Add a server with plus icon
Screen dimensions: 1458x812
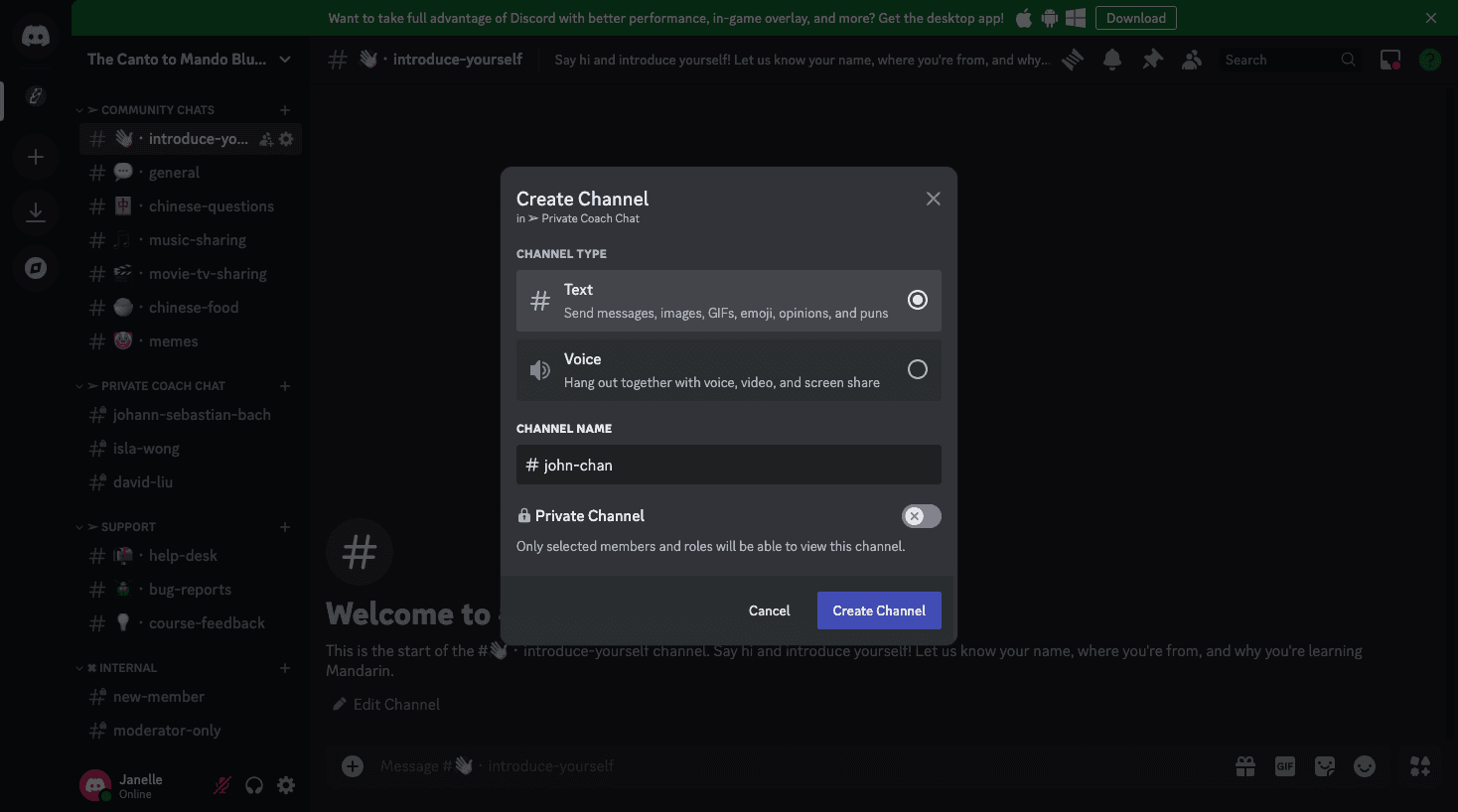tap(36, 157)
